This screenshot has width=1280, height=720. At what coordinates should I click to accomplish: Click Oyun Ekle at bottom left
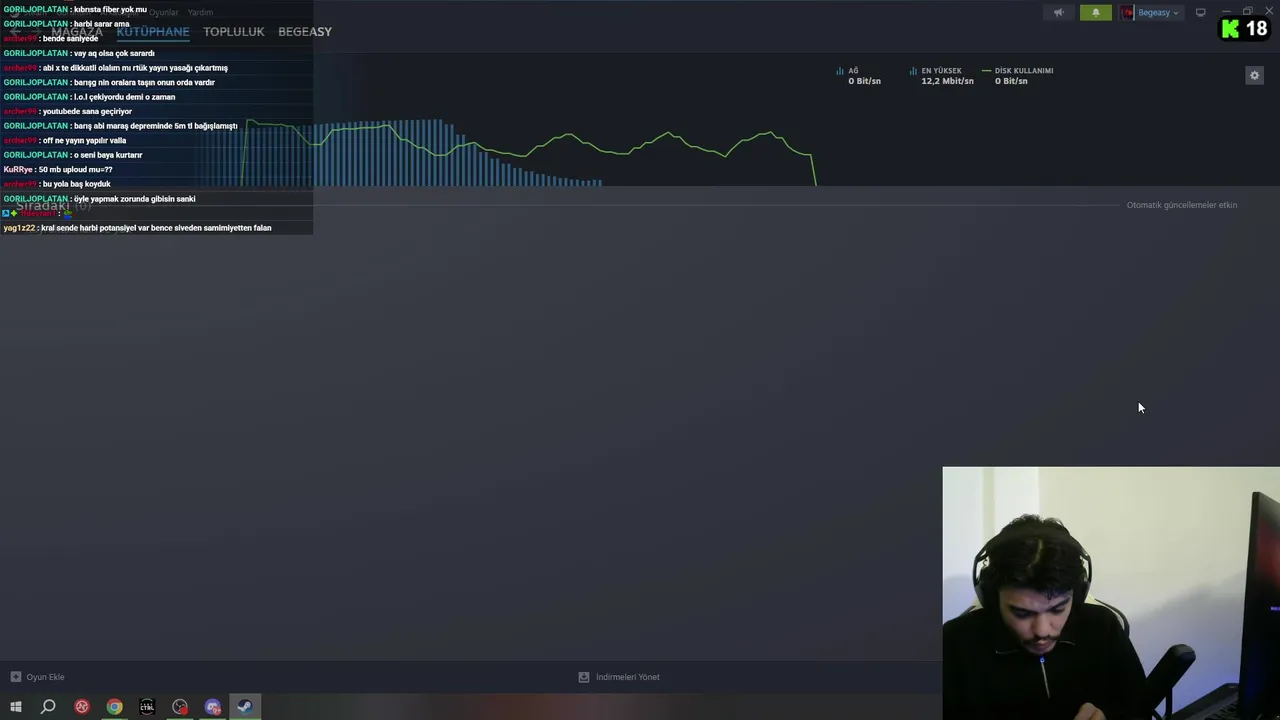(x=45, y=677)
